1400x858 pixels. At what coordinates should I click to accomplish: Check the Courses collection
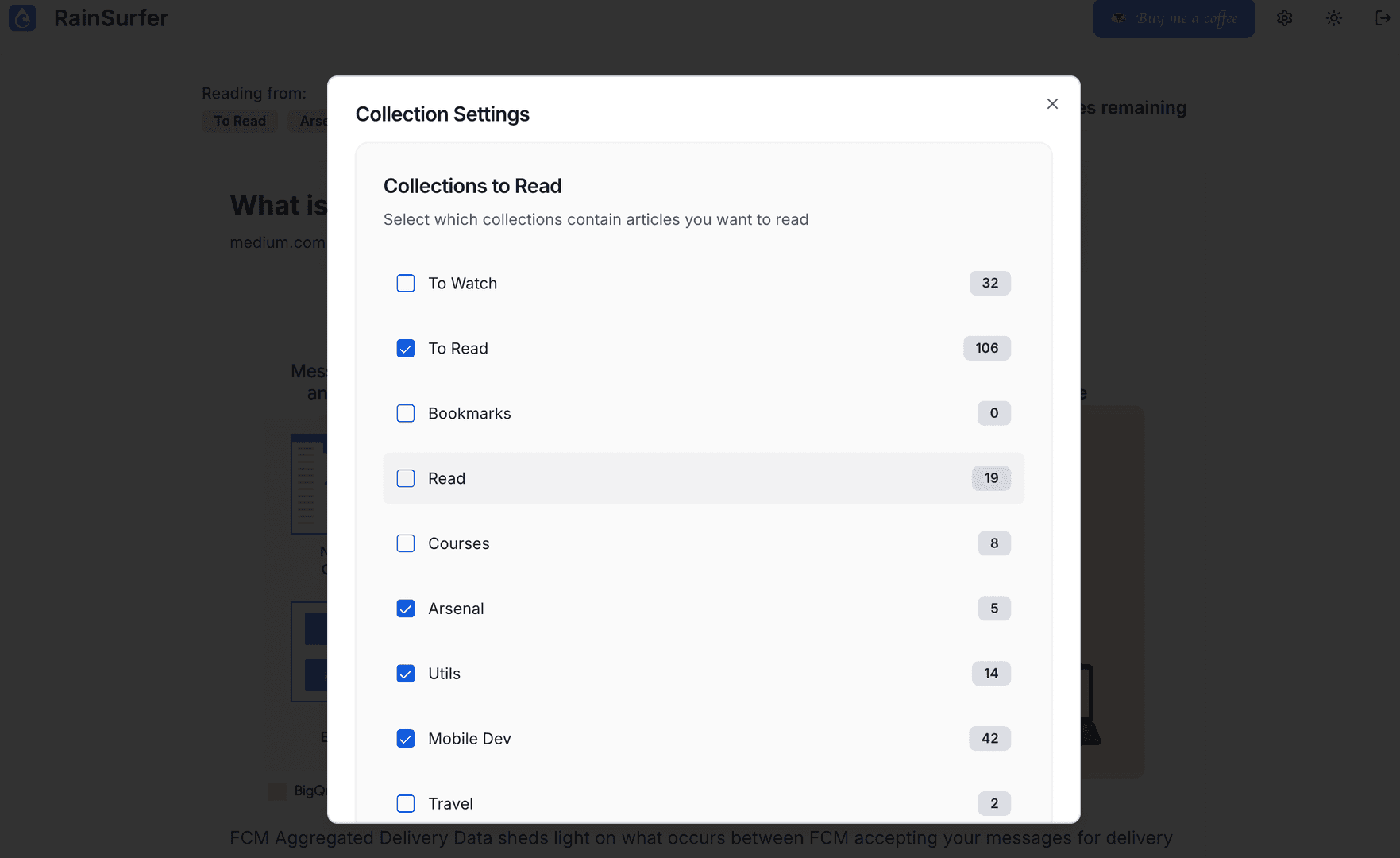tap(406, 543)
